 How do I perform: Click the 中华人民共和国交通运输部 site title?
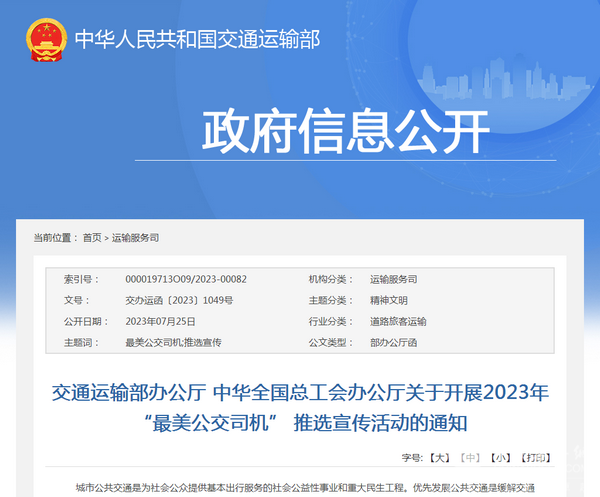click(x=197, y=40)
